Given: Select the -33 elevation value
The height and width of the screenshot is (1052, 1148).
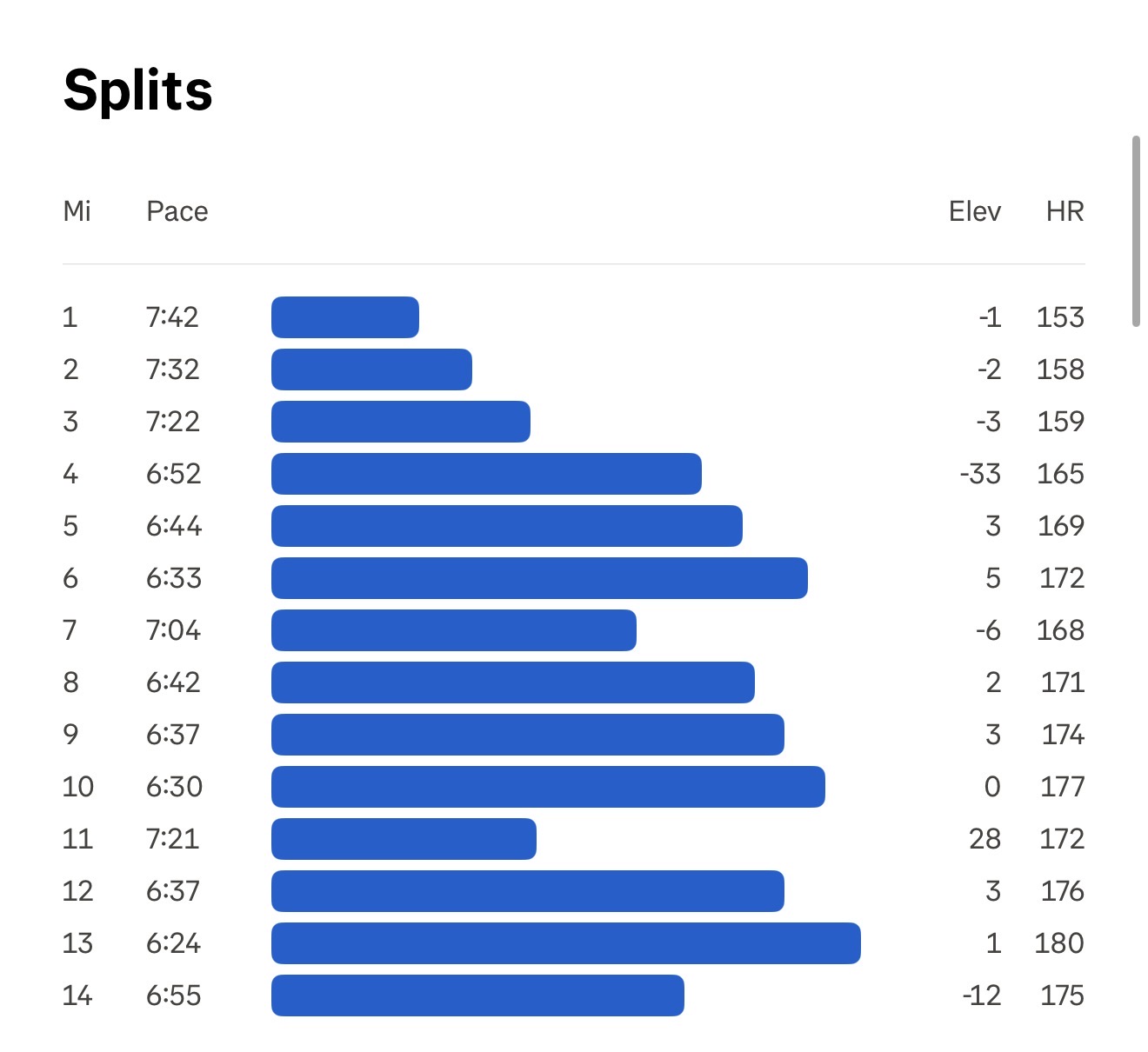Looking at the screenshot, I should click(x=980, y=474).
